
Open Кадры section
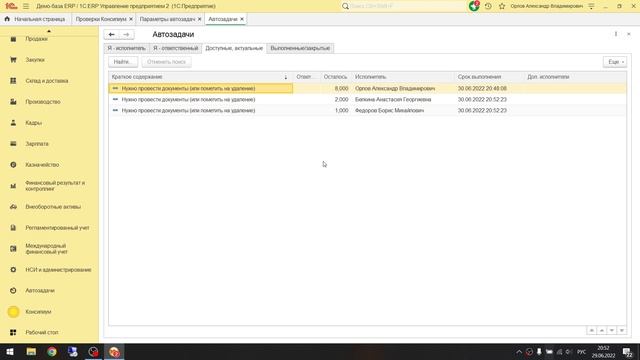tap(33, 123)
